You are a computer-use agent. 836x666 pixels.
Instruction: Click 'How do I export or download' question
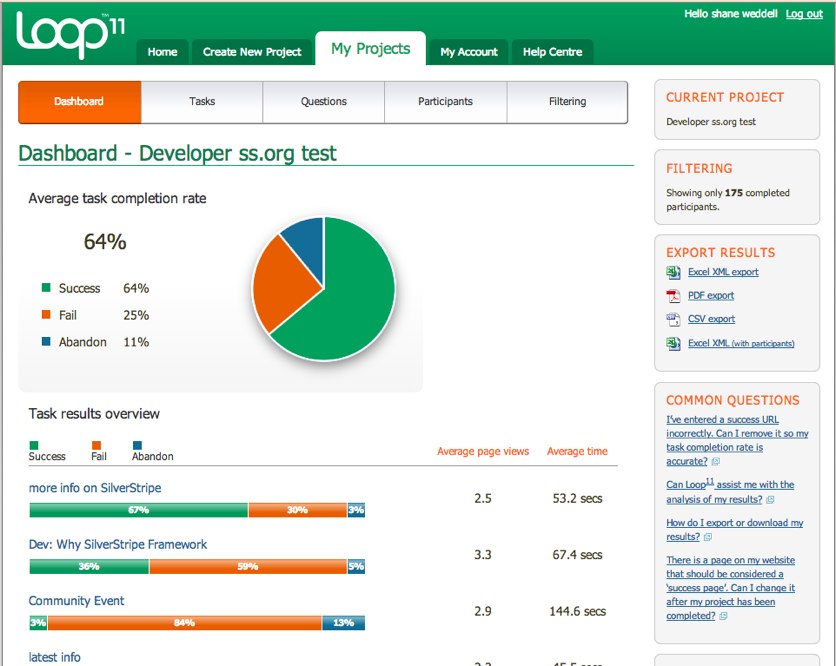coord(734,529)
